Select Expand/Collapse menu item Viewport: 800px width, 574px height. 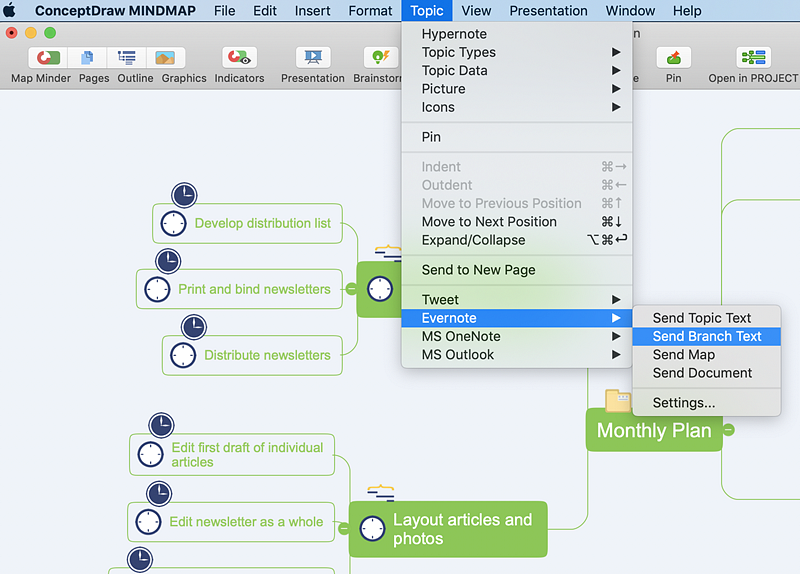click(516, 240)
